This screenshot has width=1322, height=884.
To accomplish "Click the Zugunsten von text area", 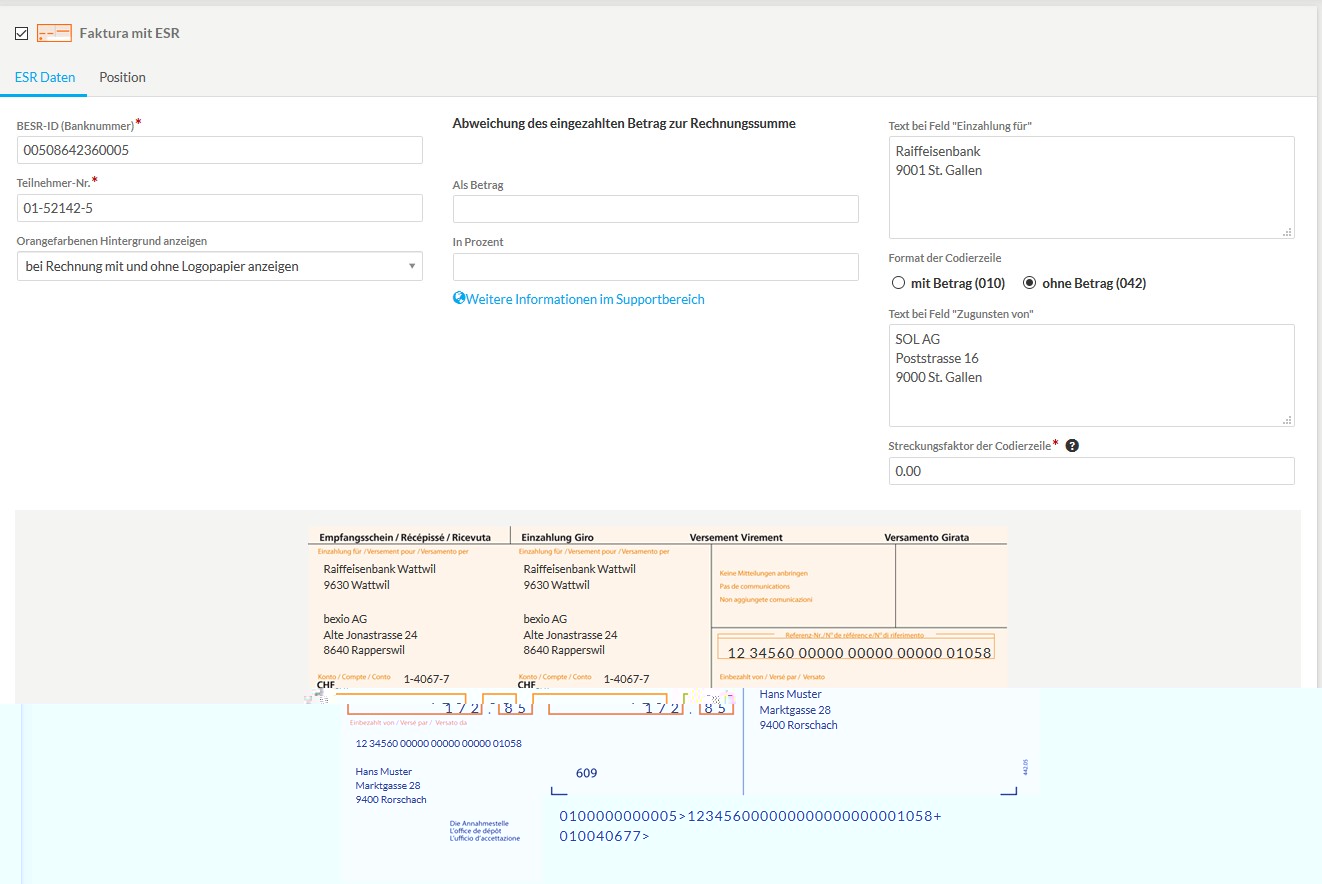I will click(x=1090, y=375).
